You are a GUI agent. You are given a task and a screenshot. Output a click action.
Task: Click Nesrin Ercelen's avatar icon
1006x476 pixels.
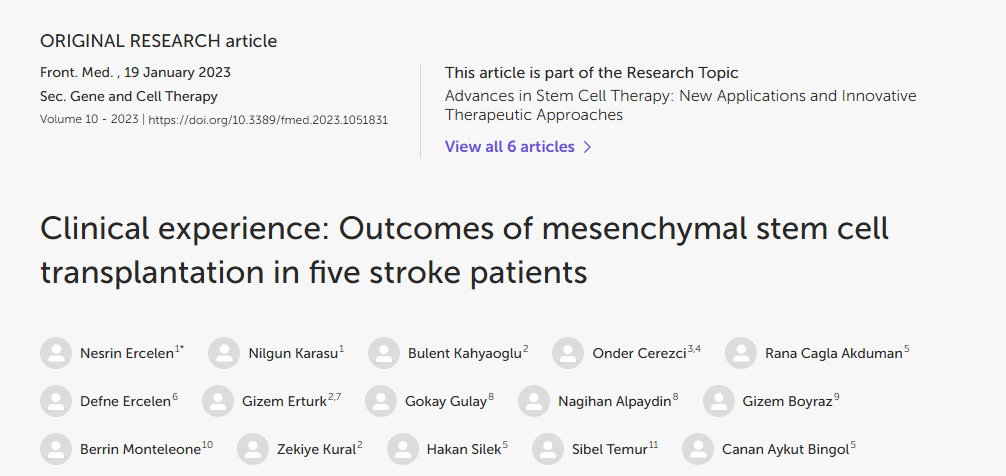[x=56, y=353]
